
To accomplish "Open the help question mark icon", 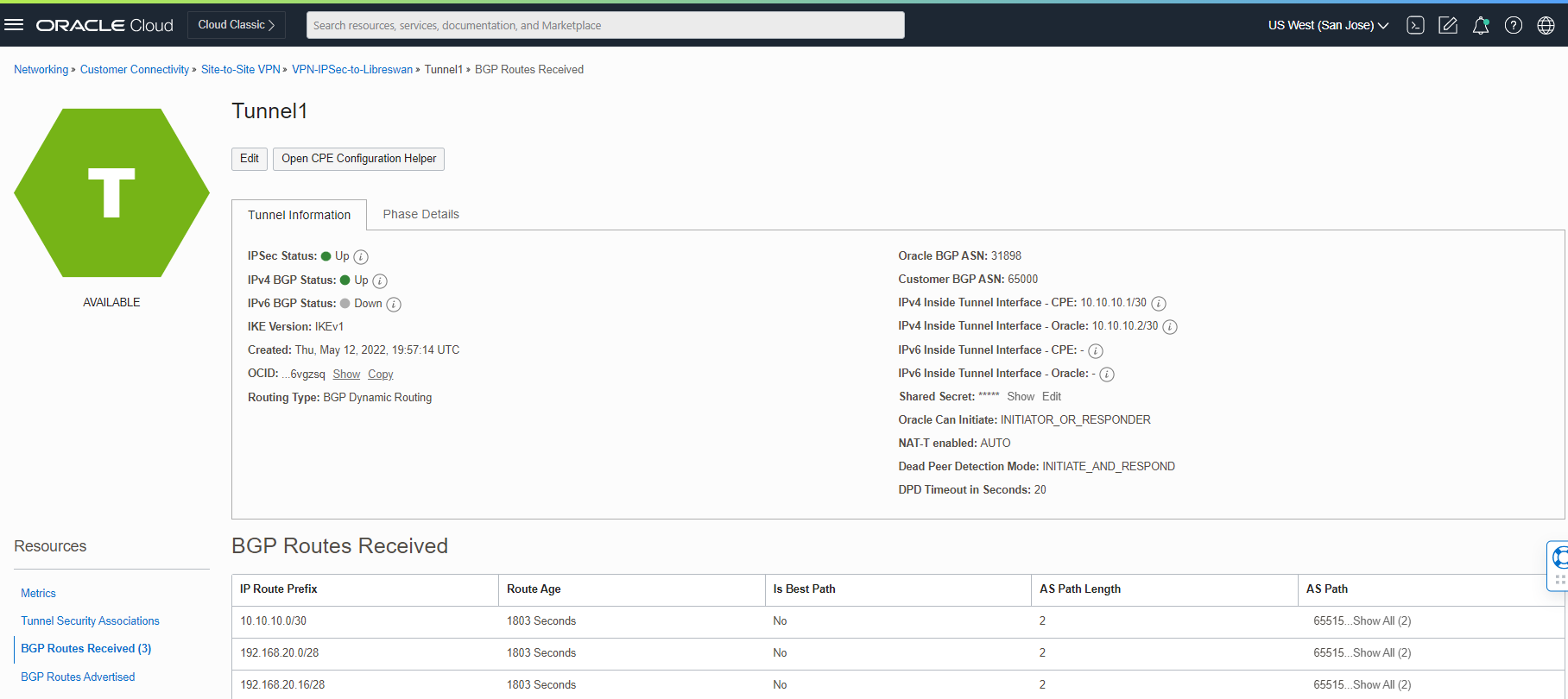I will pyautogui.click(x=1514, y=25).
